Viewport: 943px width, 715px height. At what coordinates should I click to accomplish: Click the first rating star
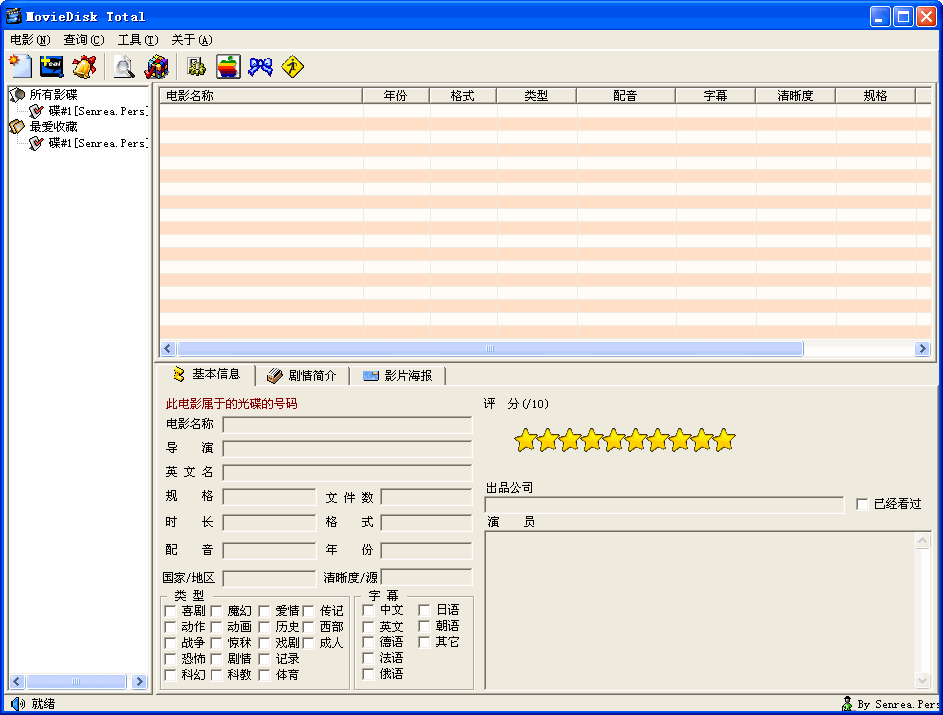[526, 440]
